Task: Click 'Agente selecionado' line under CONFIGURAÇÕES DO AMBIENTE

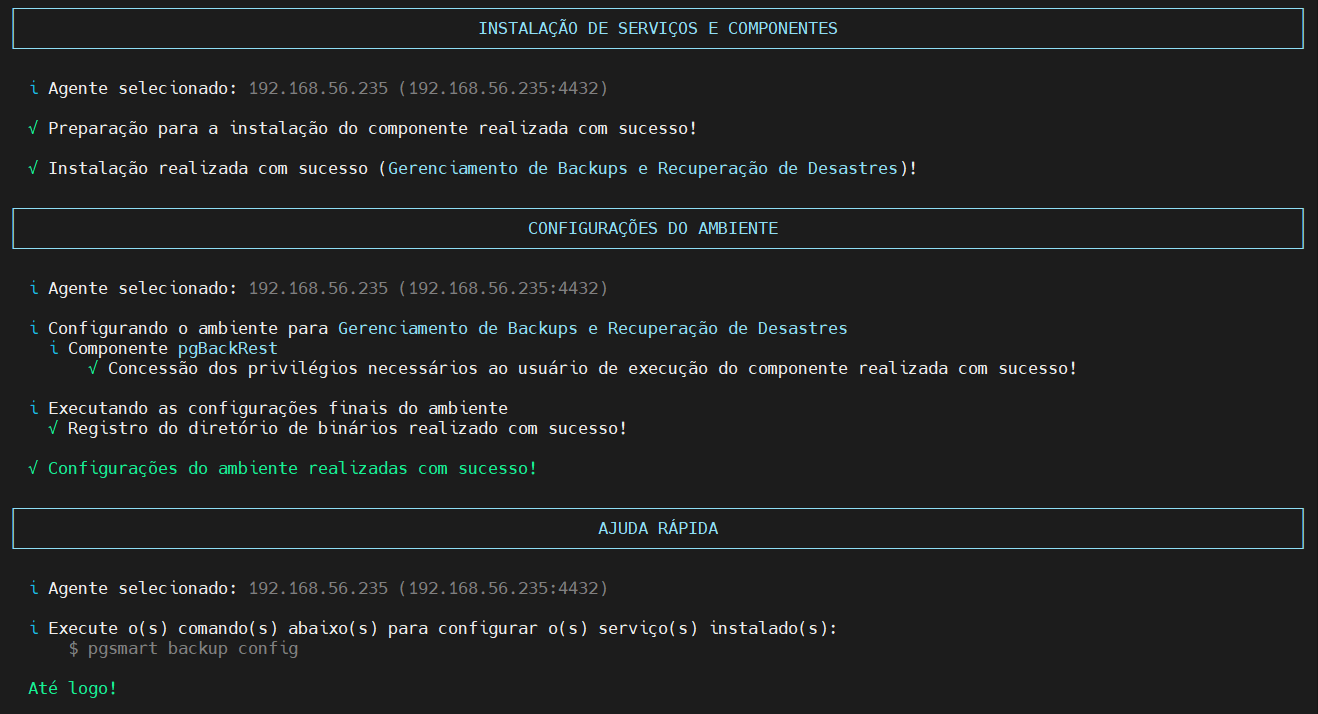Action: pyautogui.click(x=318, y=288)
